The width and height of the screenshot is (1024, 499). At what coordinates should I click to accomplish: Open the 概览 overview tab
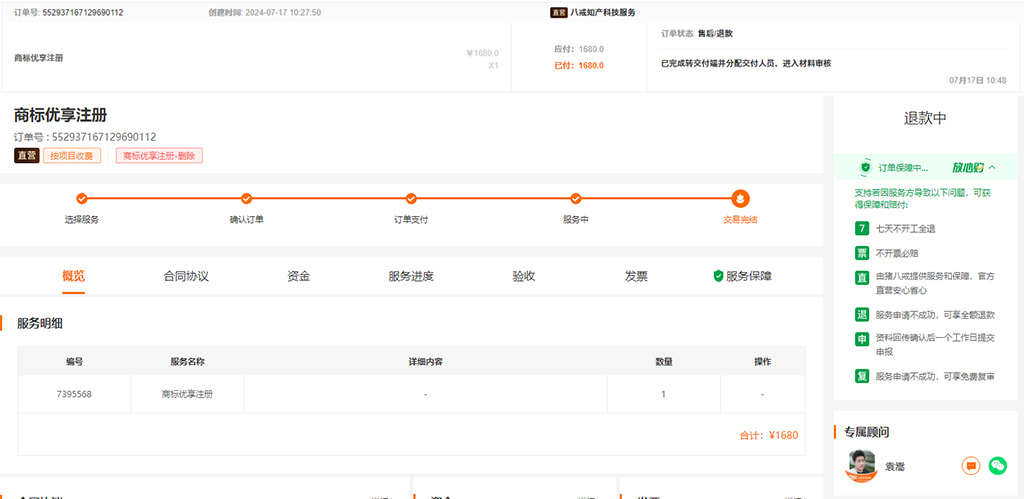coord(73,276)
